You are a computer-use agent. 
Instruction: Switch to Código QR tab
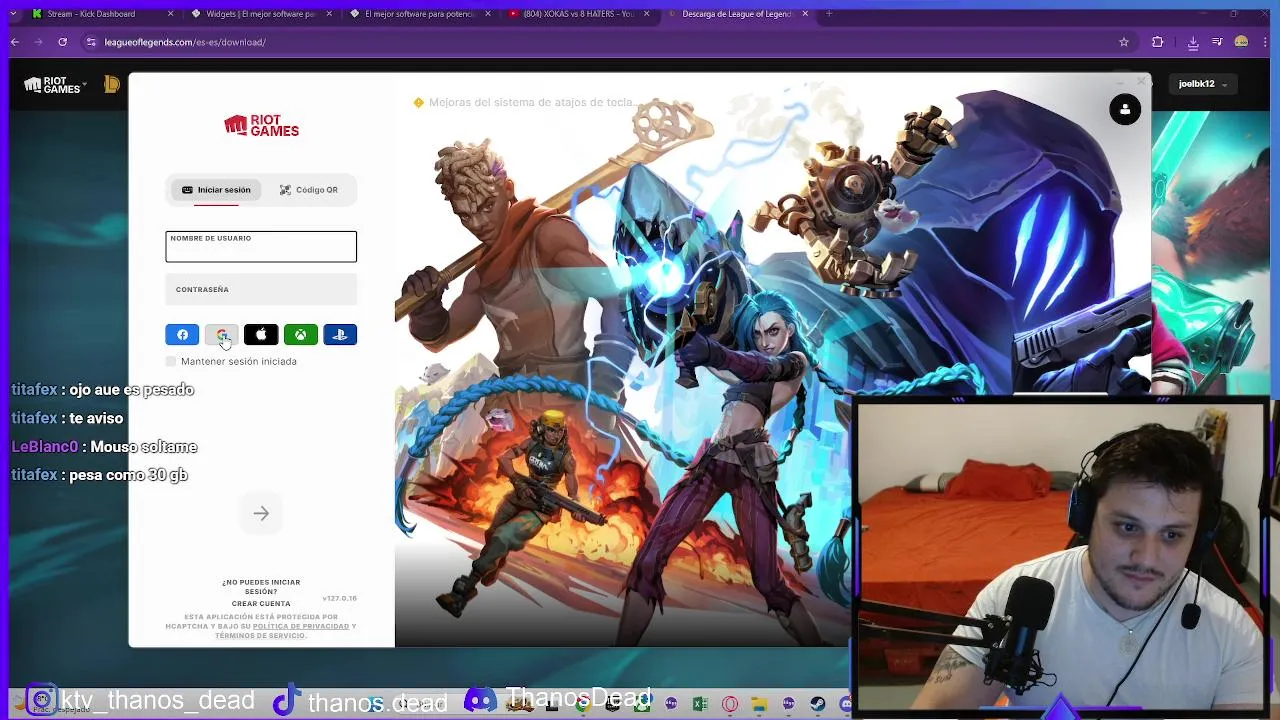(309, 190)
